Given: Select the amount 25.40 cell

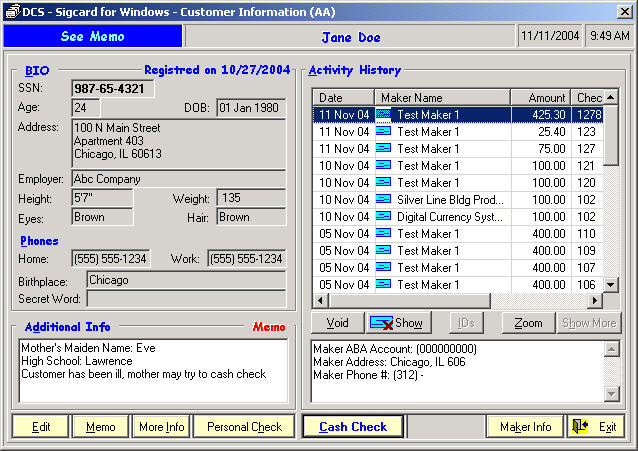Looking at the screenshot, I should click(x=541, y=131).
